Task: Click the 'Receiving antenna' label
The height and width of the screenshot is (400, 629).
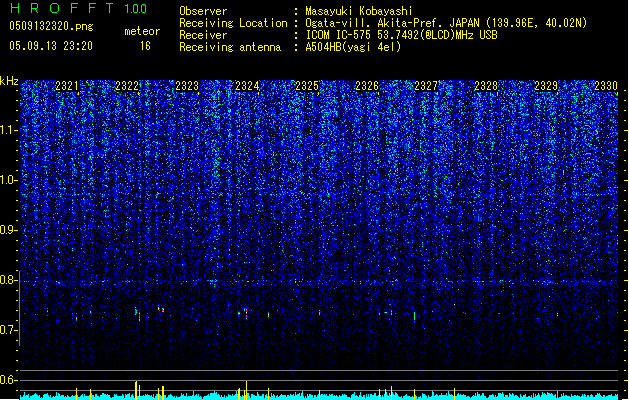Action: click(x=230, y=47)
